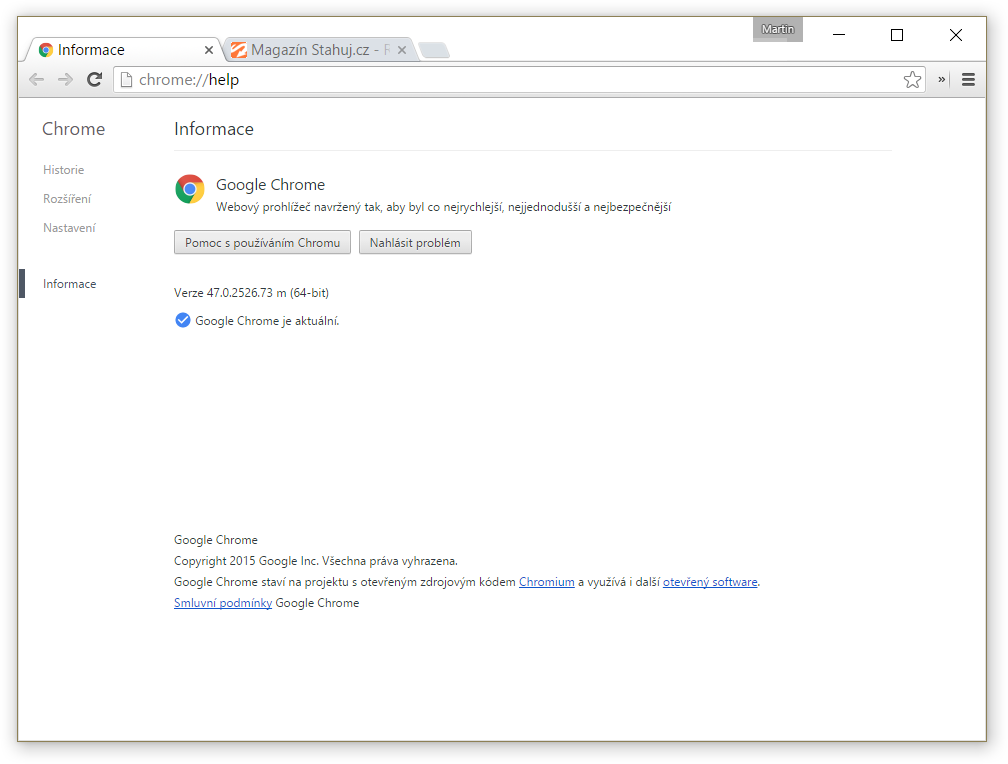1008x764 pixels.
Task: Go back using the back arrow
Action: click(x=37, y=80)
